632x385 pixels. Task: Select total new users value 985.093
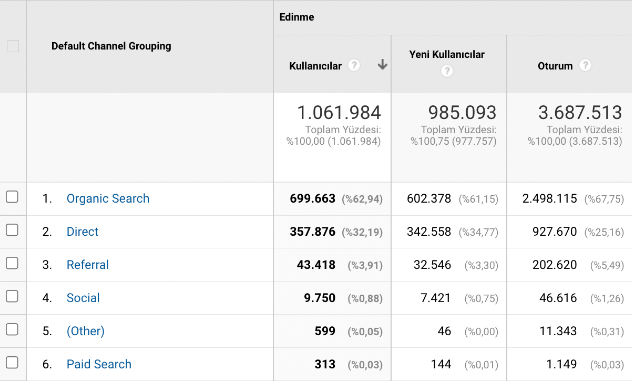pyautogui.click(x=462, y=112)
